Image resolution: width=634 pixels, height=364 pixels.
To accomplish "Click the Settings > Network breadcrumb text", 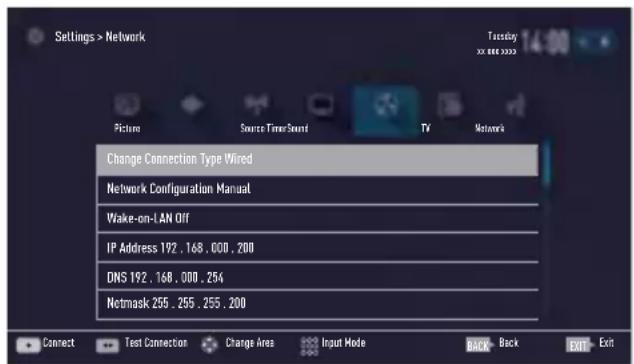I will pos(100,37).
